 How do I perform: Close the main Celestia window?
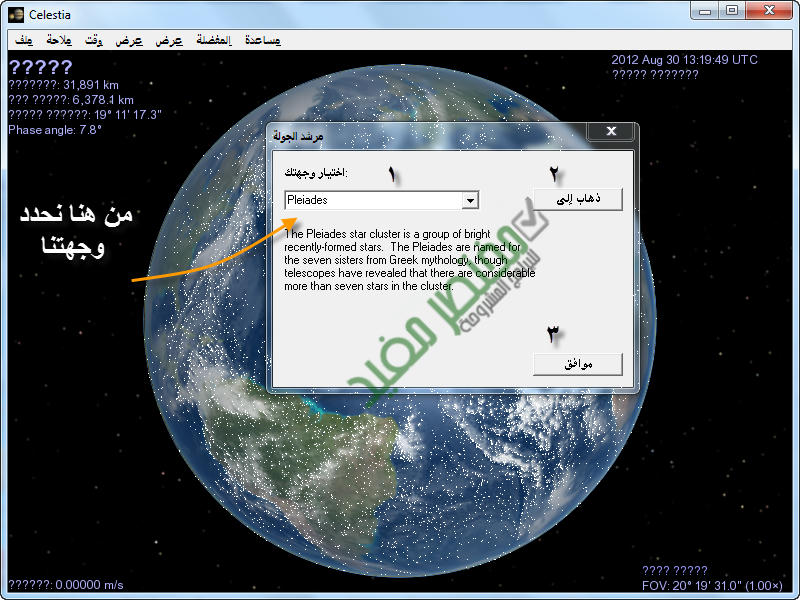(x=770, y=11)
